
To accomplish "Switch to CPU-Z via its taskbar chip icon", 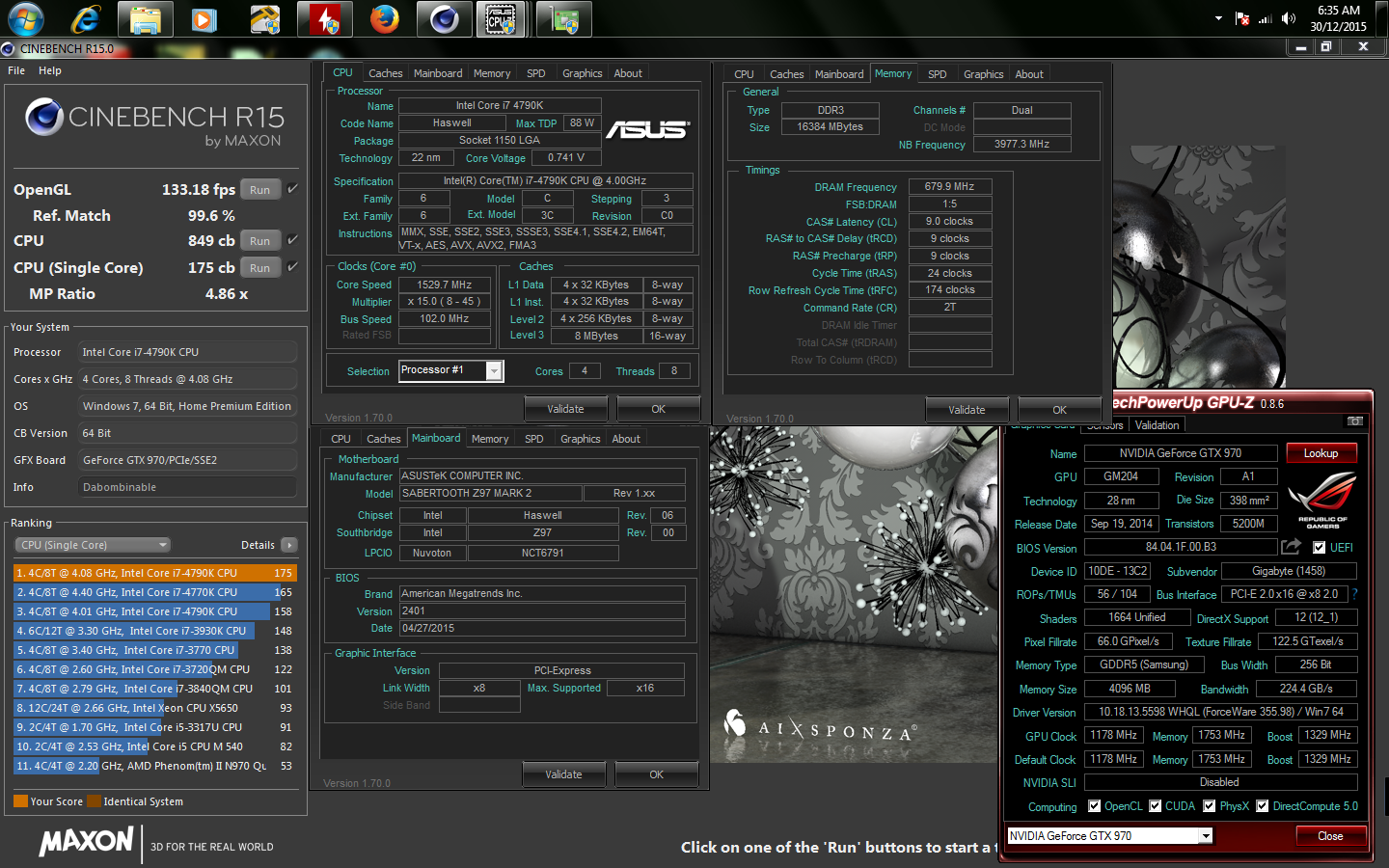I will pyautogui.click(x=501, y=18).
